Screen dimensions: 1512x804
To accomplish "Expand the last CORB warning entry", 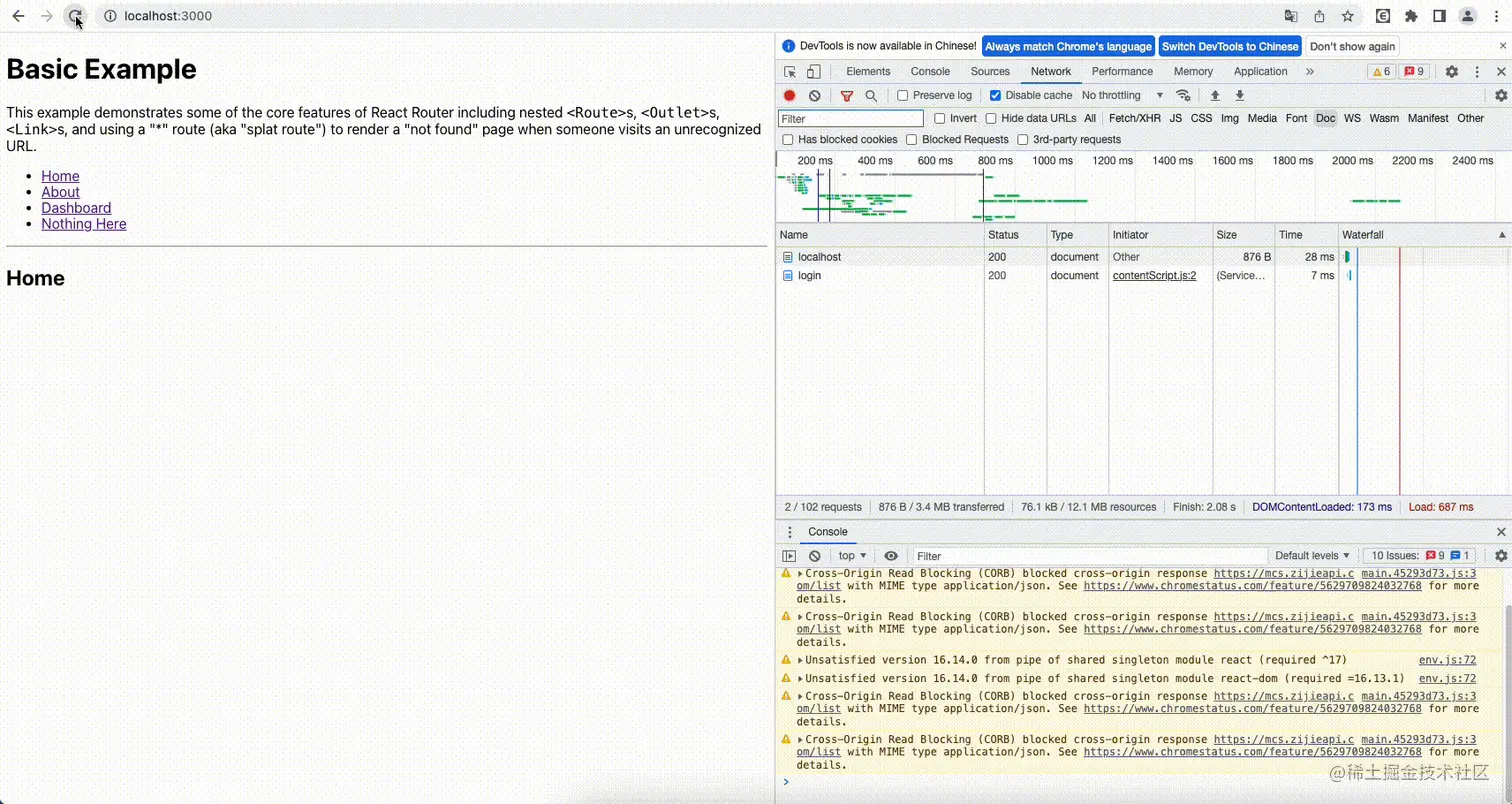I will pyautogui.click(x=800, y=740).
